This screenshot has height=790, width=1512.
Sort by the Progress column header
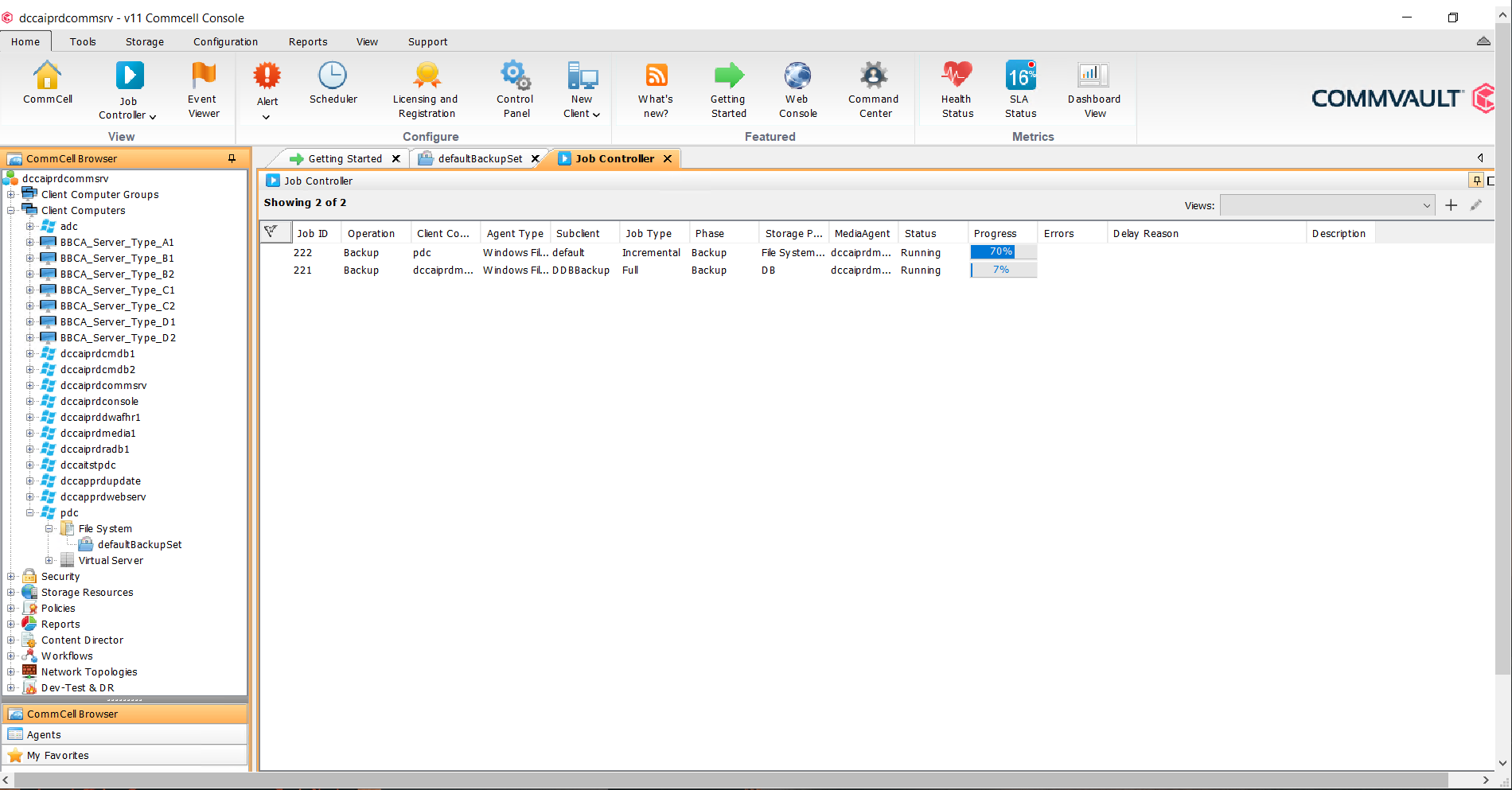pos(1002,233)
